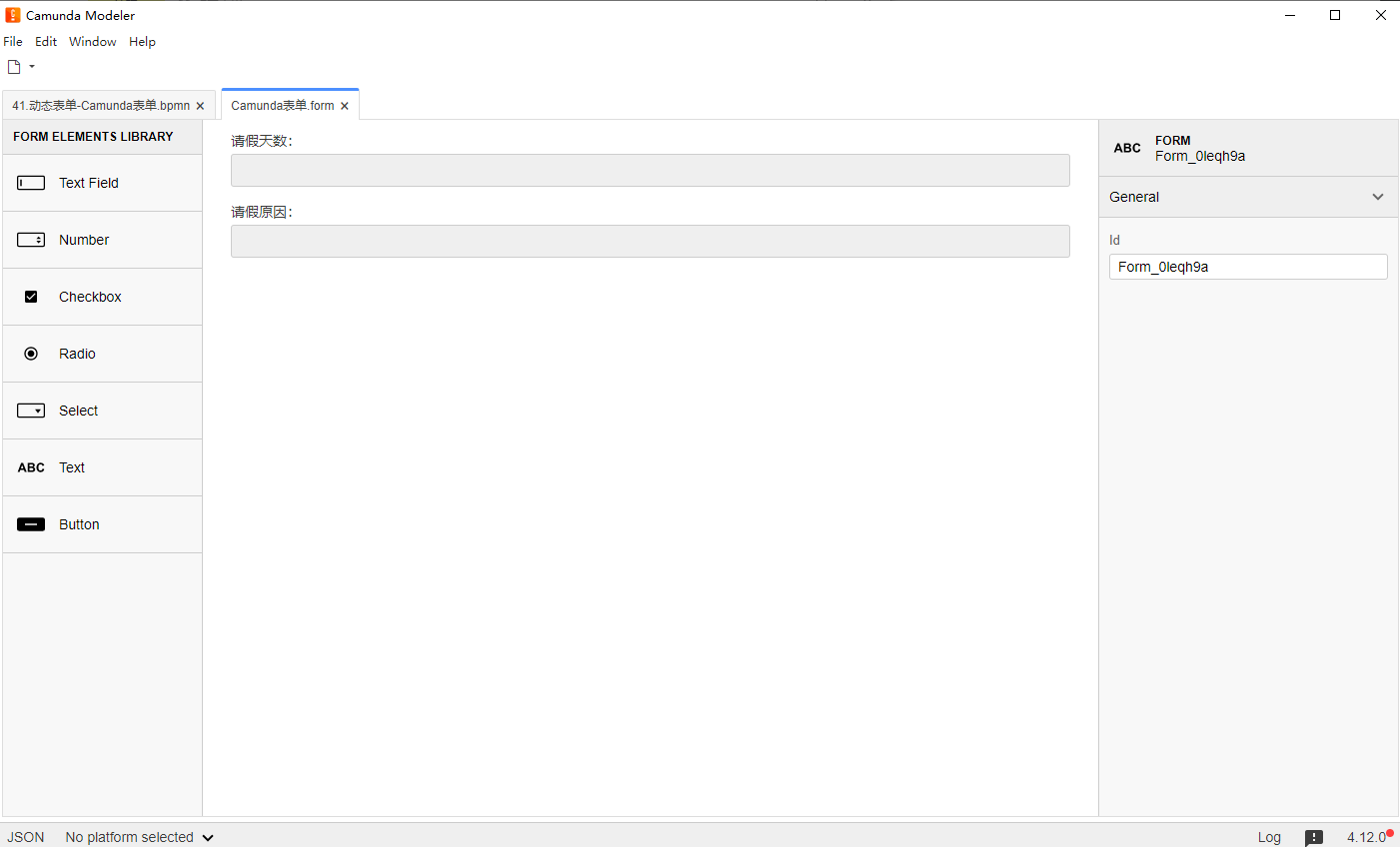
Task: Close the 41.动态表单-Camunda表单.bpmn tab
Action: [x=200, y=106]
